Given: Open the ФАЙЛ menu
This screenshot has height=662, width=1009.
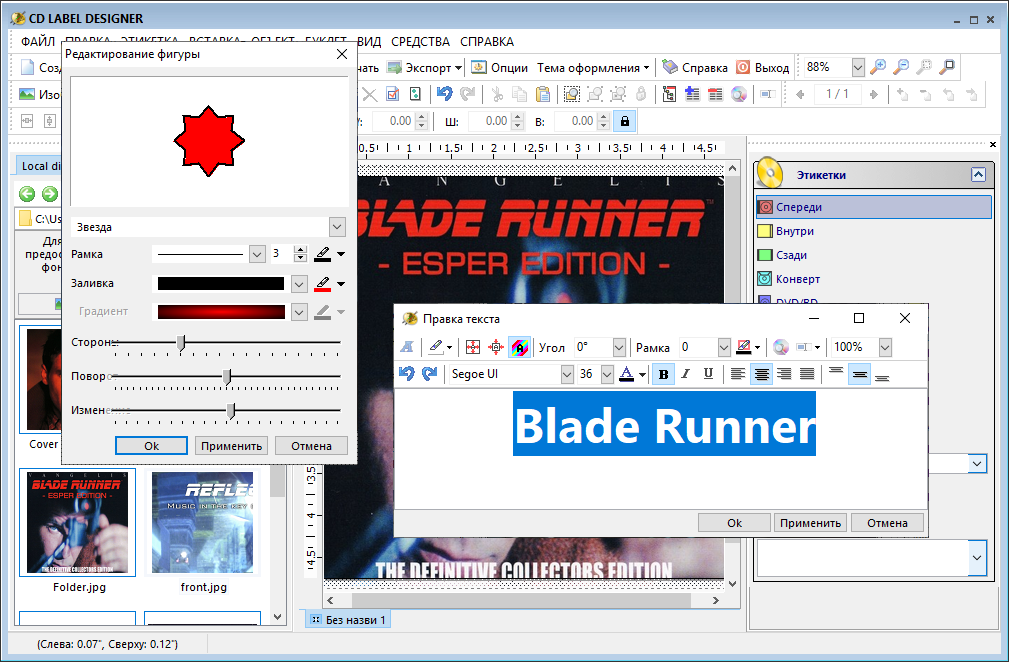Looking at the screenshot, I should point(38,42).
